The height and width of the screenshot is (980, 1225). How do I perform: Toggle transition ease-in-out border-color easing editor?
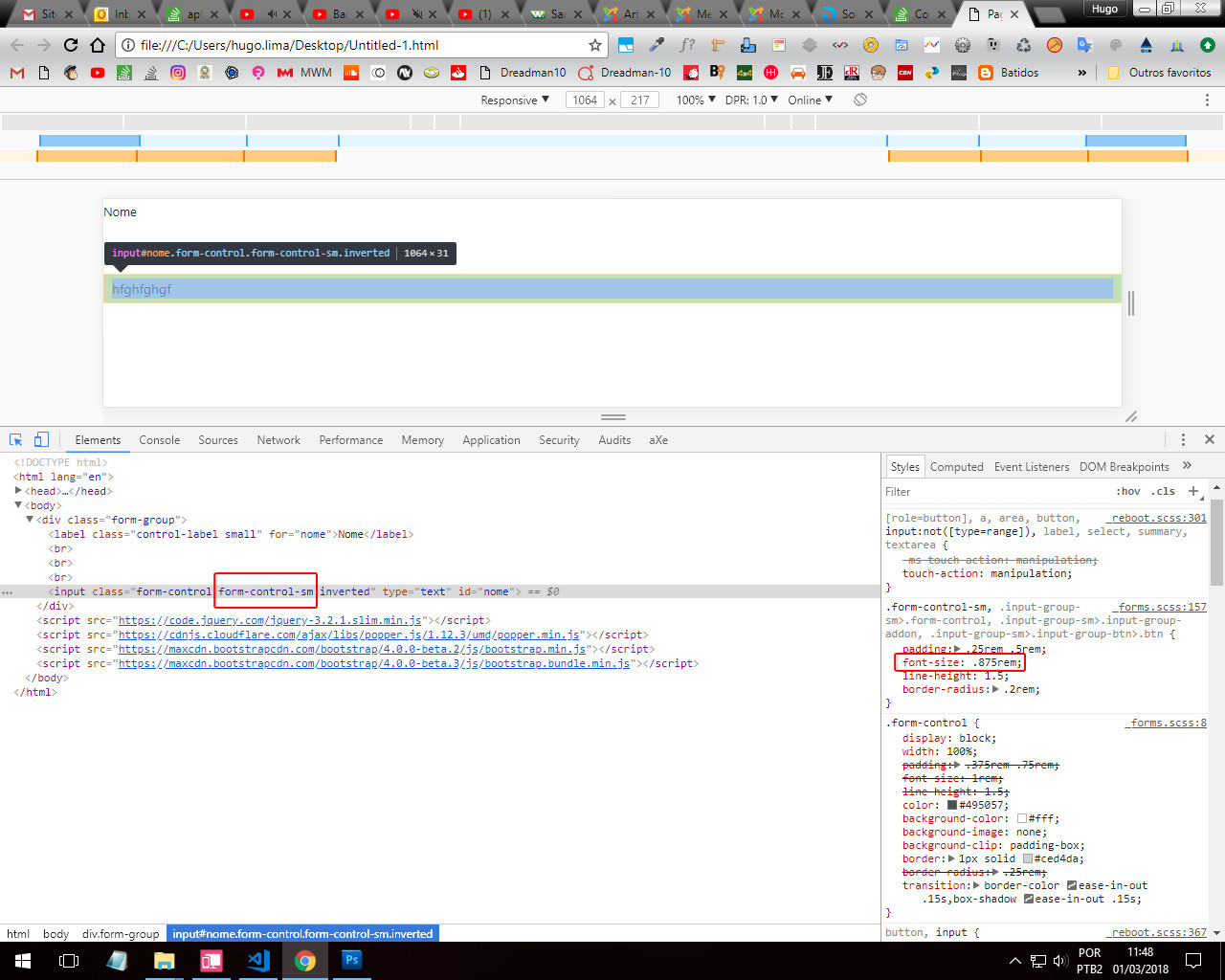[1072, 885]
